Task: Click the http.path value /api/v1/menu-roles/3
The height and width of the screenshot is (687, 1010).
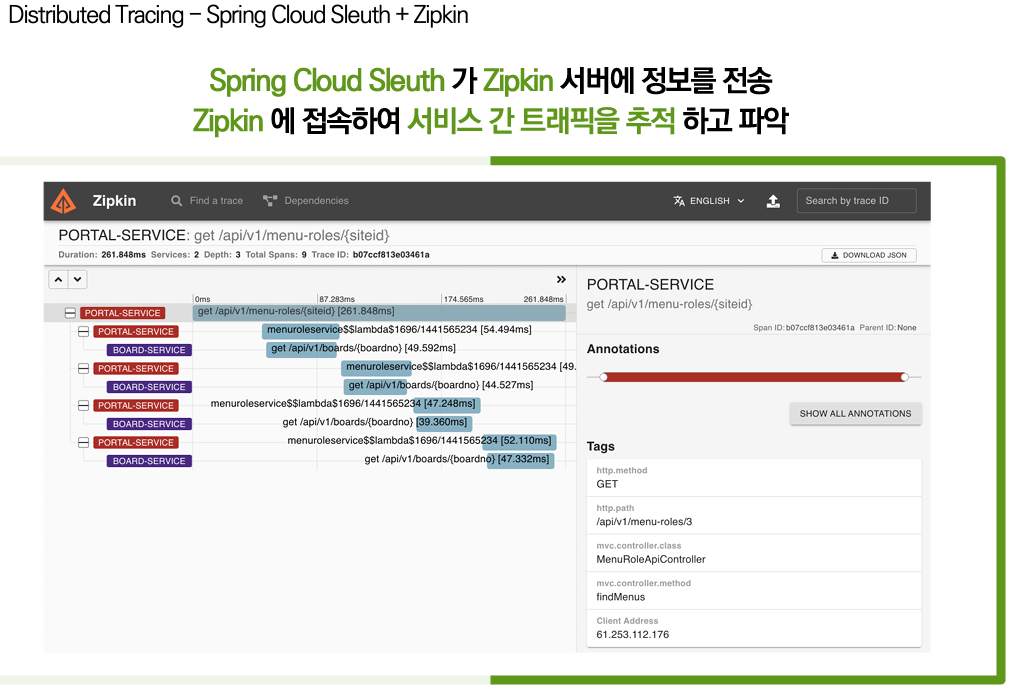Action: click(644, 522)
